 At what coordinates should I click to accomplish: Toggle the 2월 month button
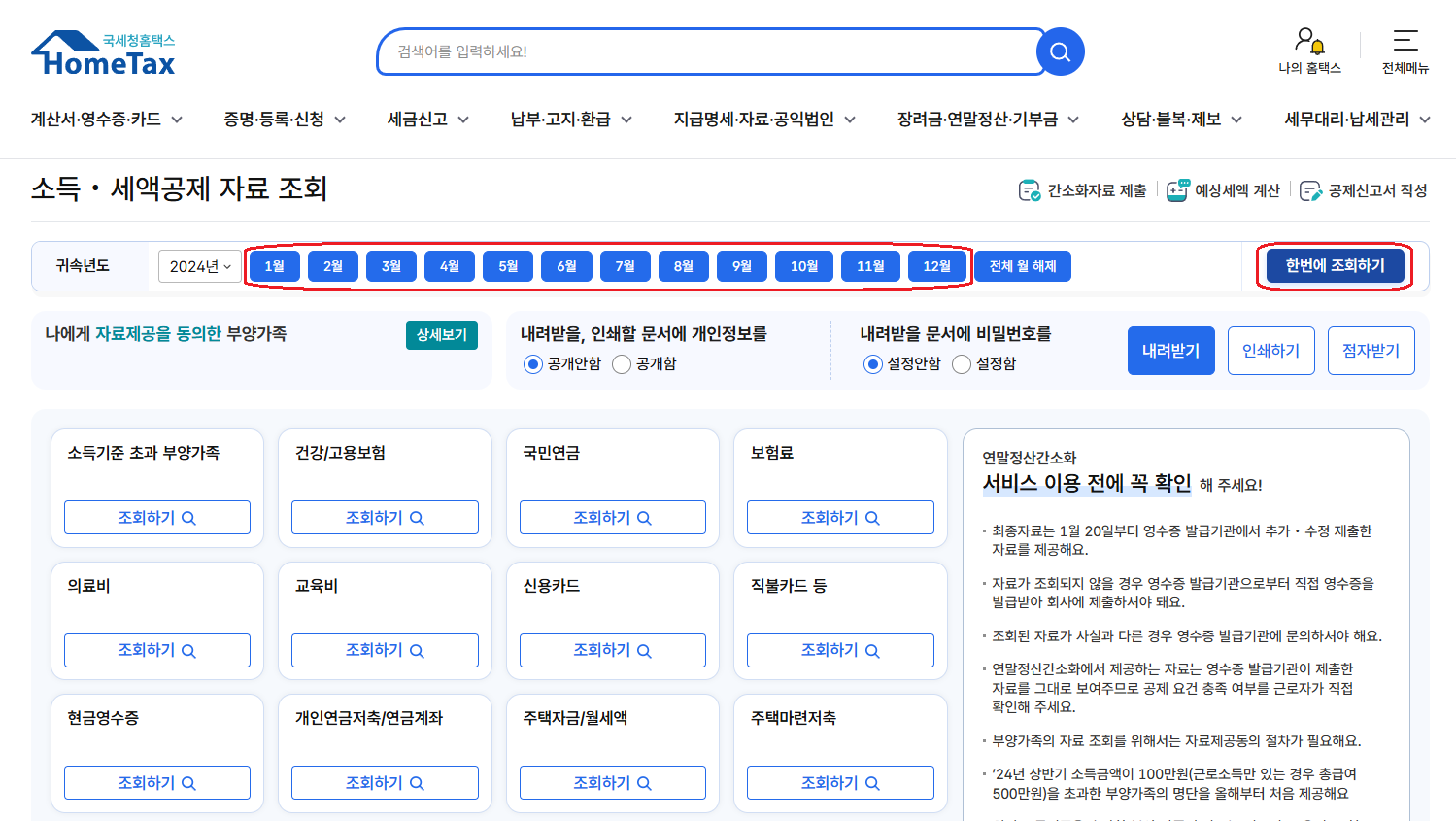click(x=333, y=266)
